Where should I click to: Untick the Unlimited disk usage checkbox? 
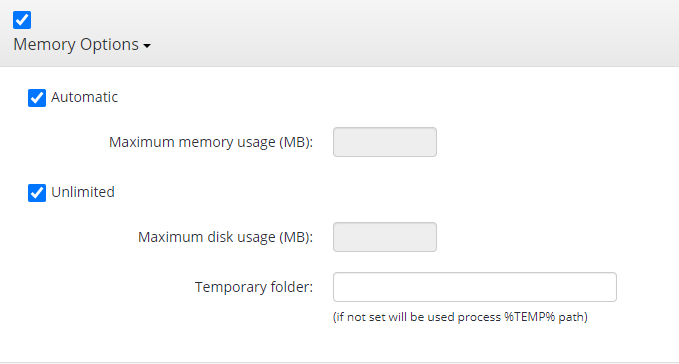click(x=37, y=193)
